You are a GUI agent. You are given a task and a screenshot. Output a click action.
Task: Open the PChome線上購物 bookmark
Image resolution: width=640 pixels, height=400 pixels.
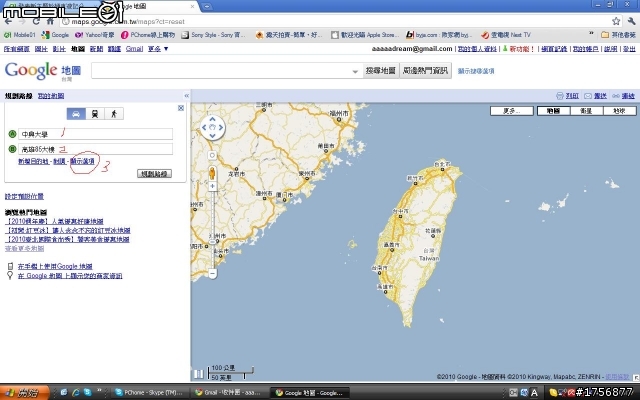148,35
